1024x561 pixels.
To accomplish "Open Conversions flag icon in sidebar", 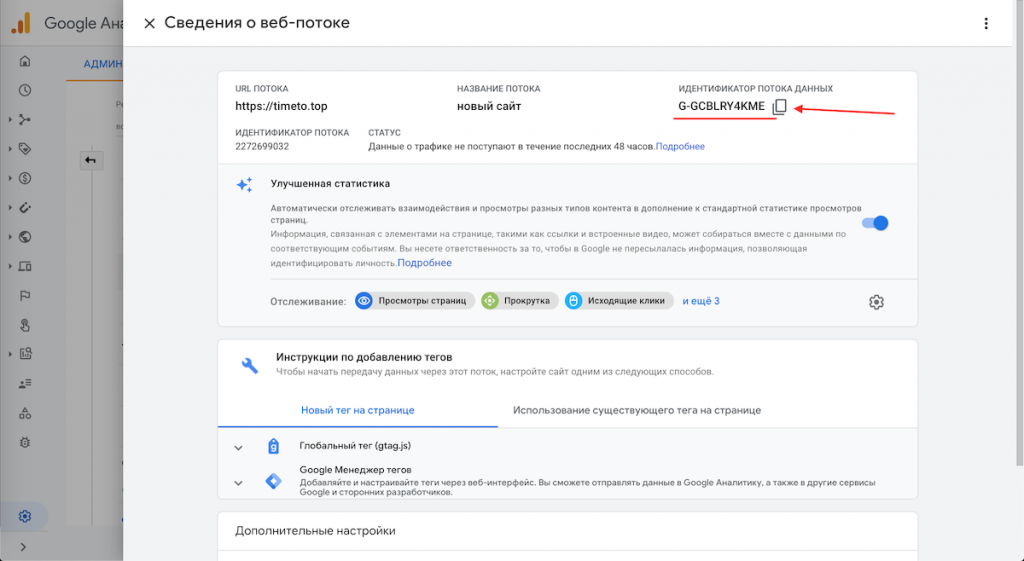I will tap(25, 296).
